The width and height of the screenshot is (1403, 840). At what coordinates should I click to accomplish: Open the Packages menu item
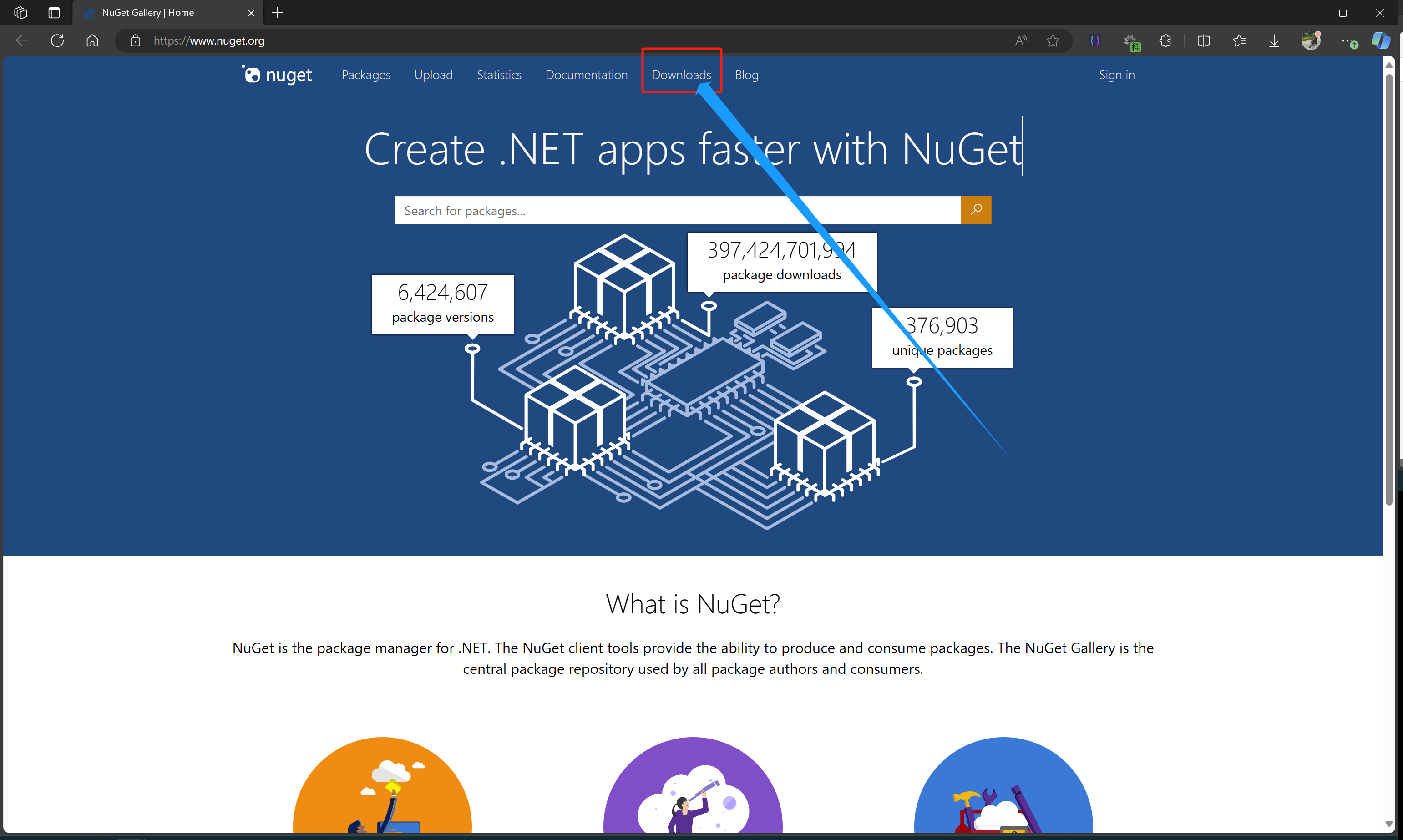click(366, 75)
